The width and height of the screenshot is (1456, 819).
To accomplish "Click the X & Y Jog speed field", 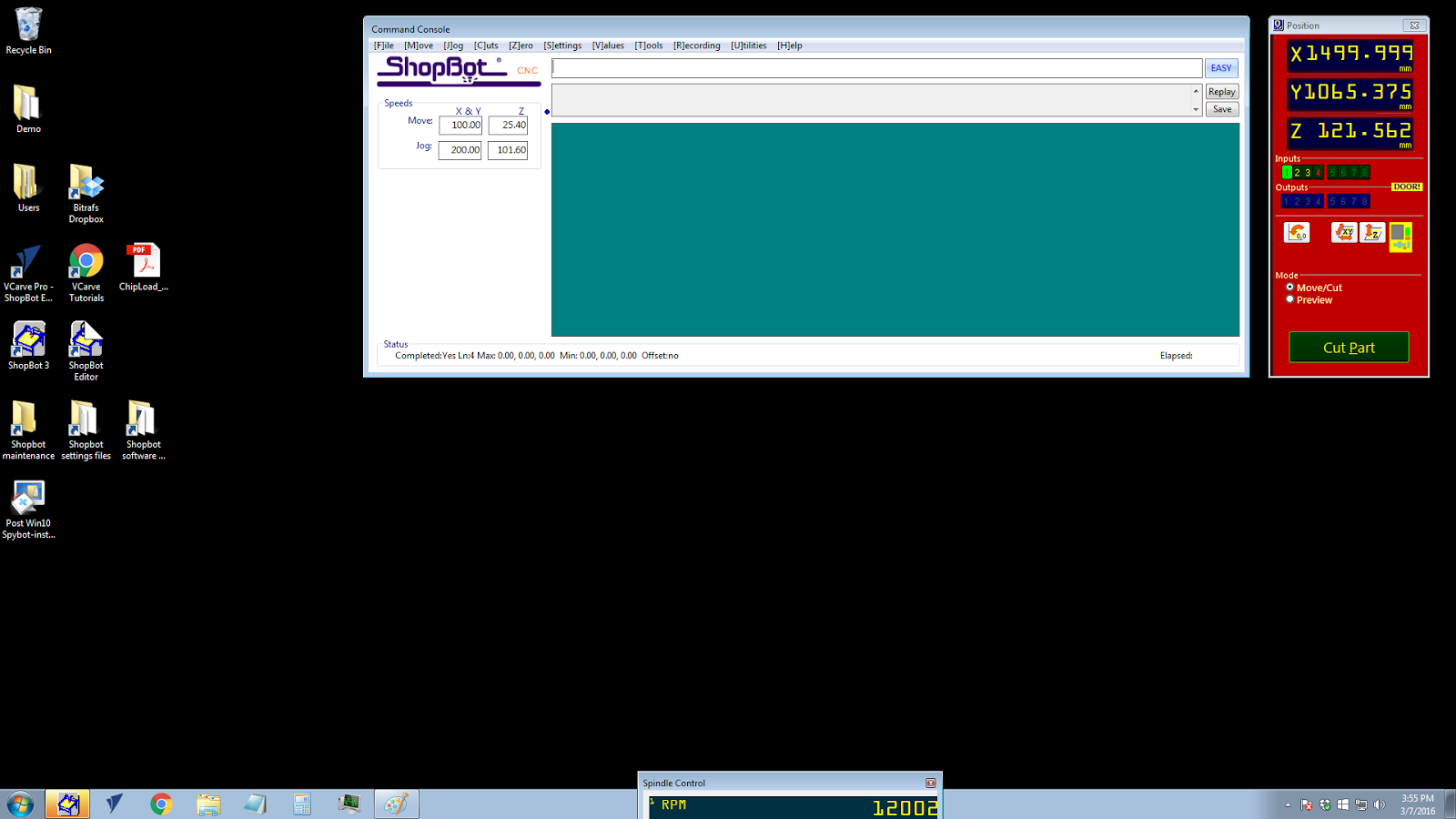I will pos(460,150).
